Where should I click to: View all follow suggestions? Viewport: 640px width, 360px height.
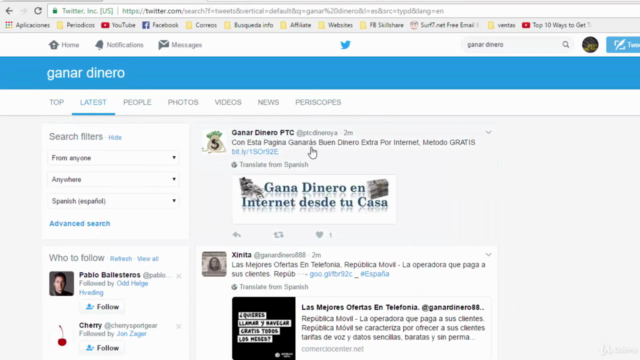(148, 259)
